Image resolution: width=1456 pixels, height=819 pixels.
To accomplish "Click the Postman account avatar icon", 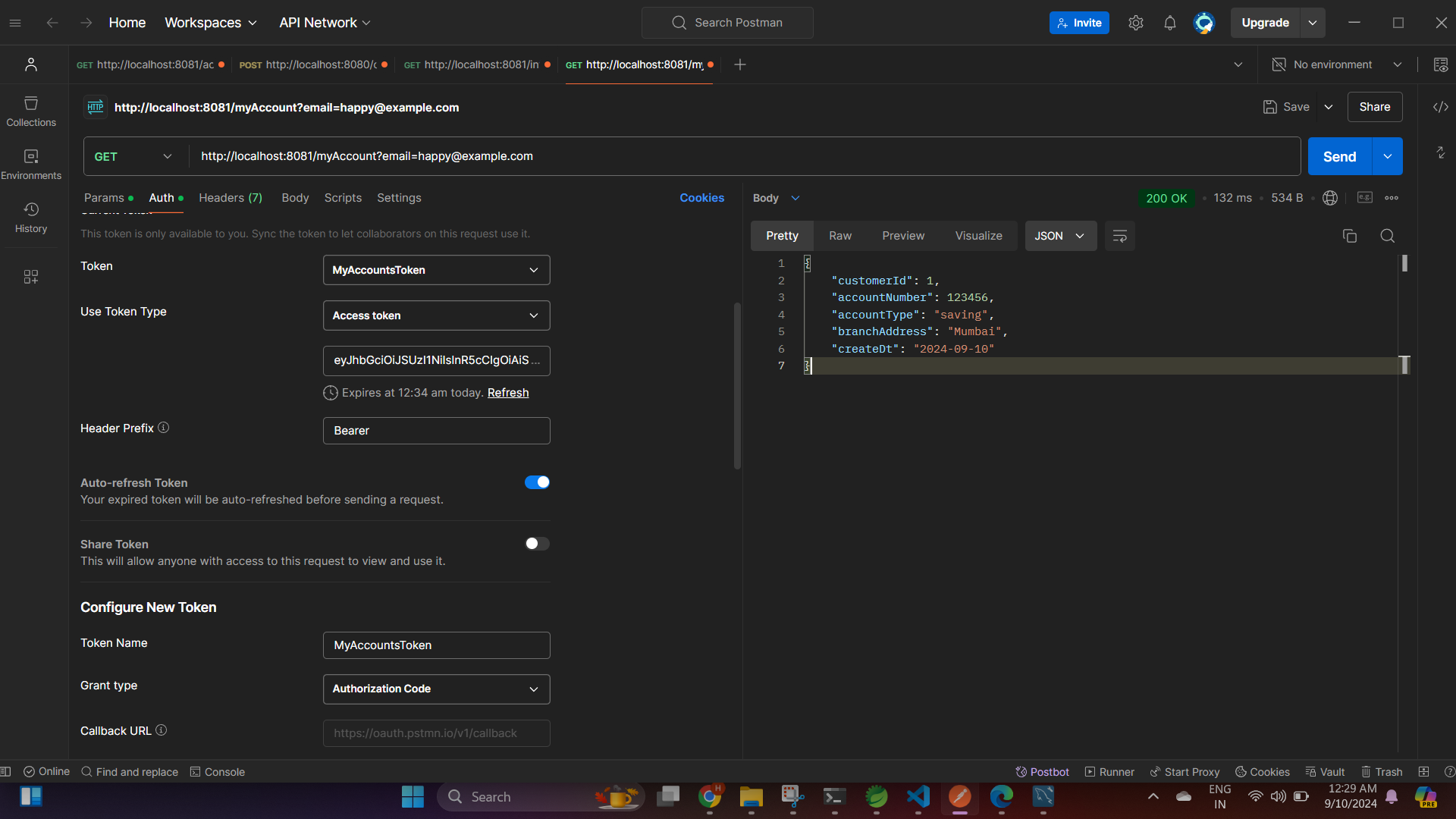I will point(1203,23).
